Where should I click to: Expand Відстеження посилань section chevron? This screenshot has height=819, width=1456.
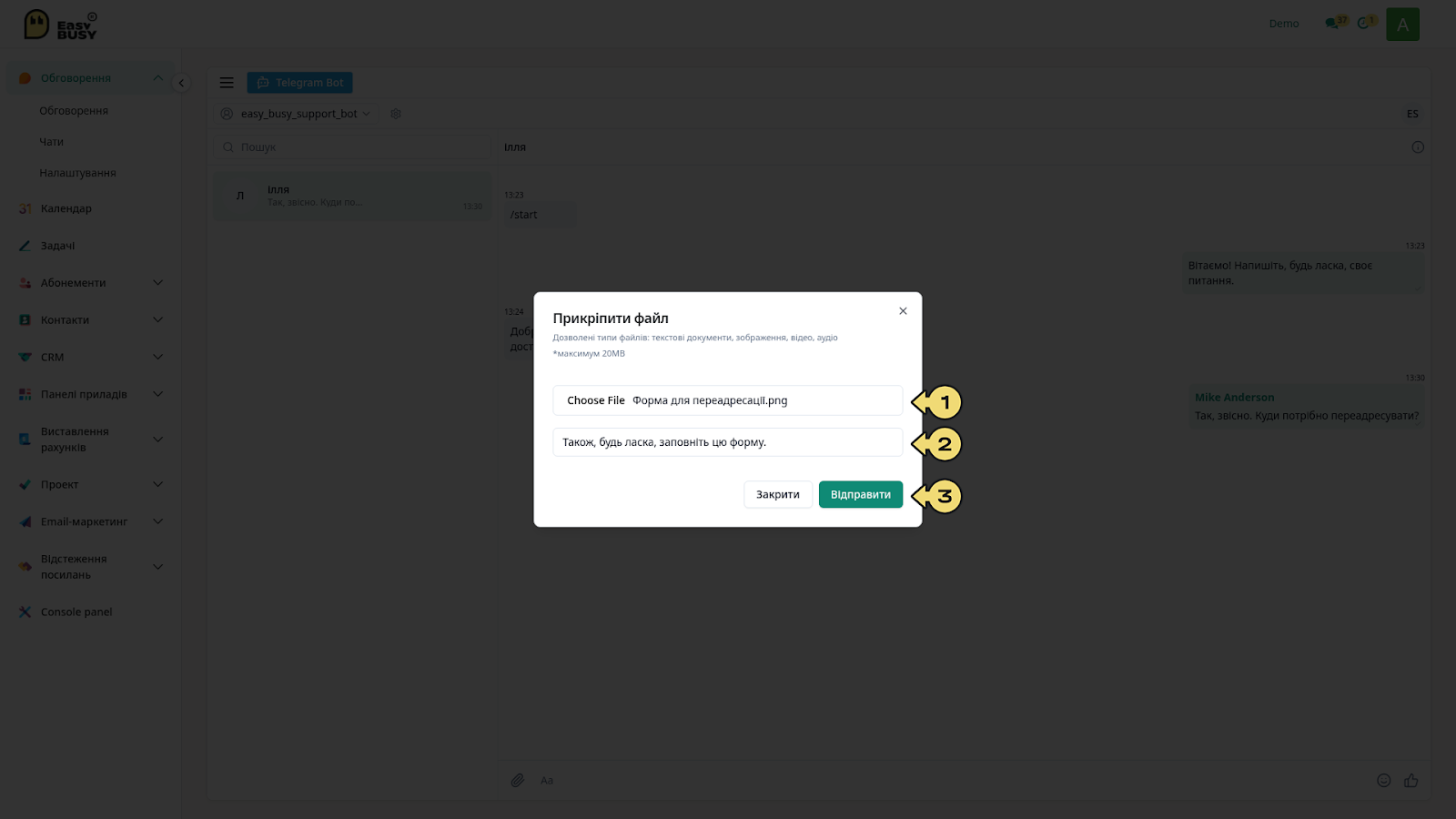[x=158, y=567]
